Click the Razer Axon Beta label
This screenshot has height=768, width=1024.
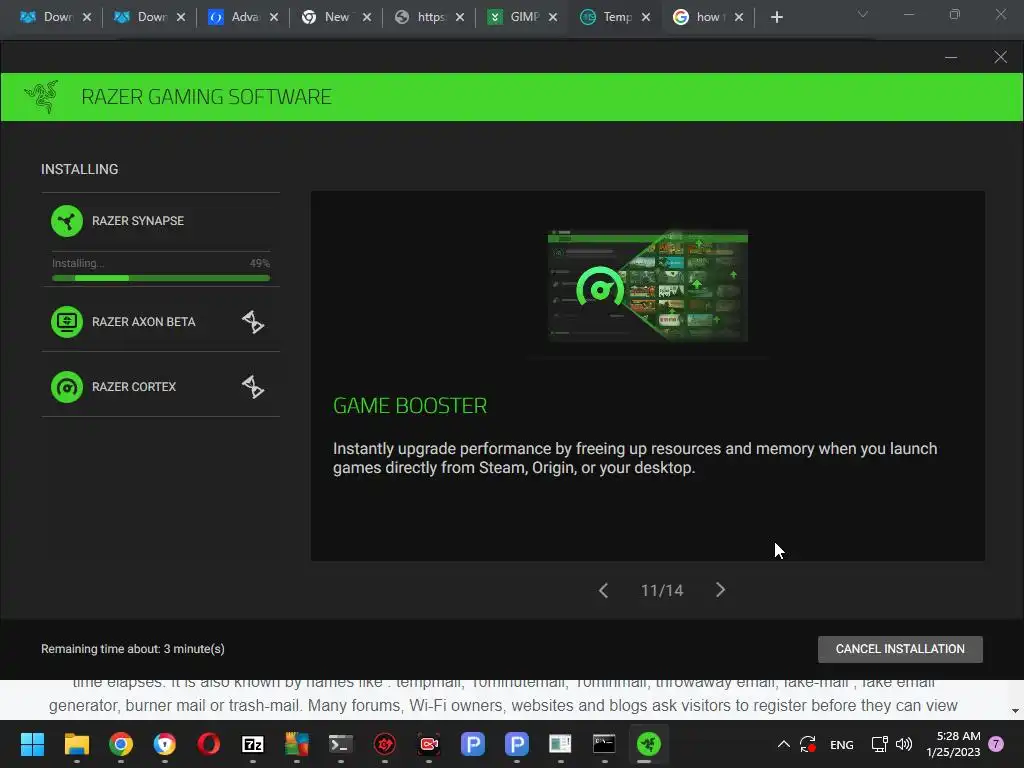tap(144, 322)
